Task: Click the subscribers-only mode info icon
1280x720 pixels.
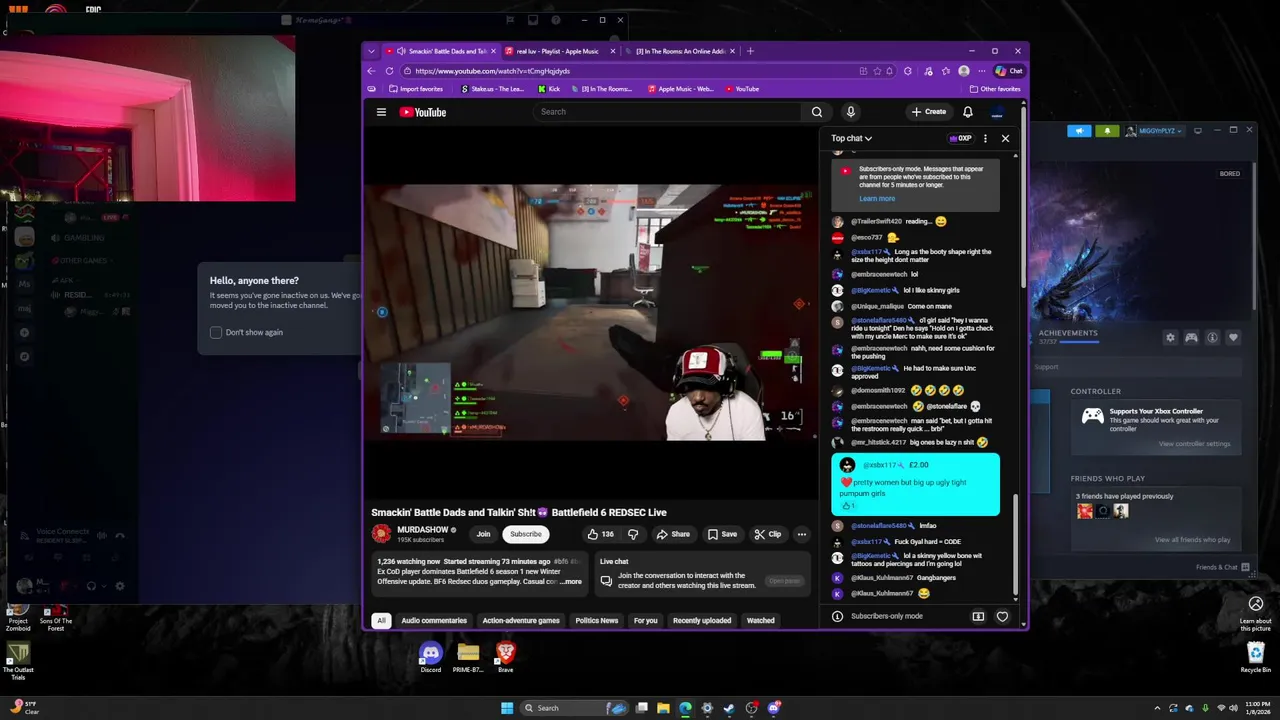Action: (838, 616)
